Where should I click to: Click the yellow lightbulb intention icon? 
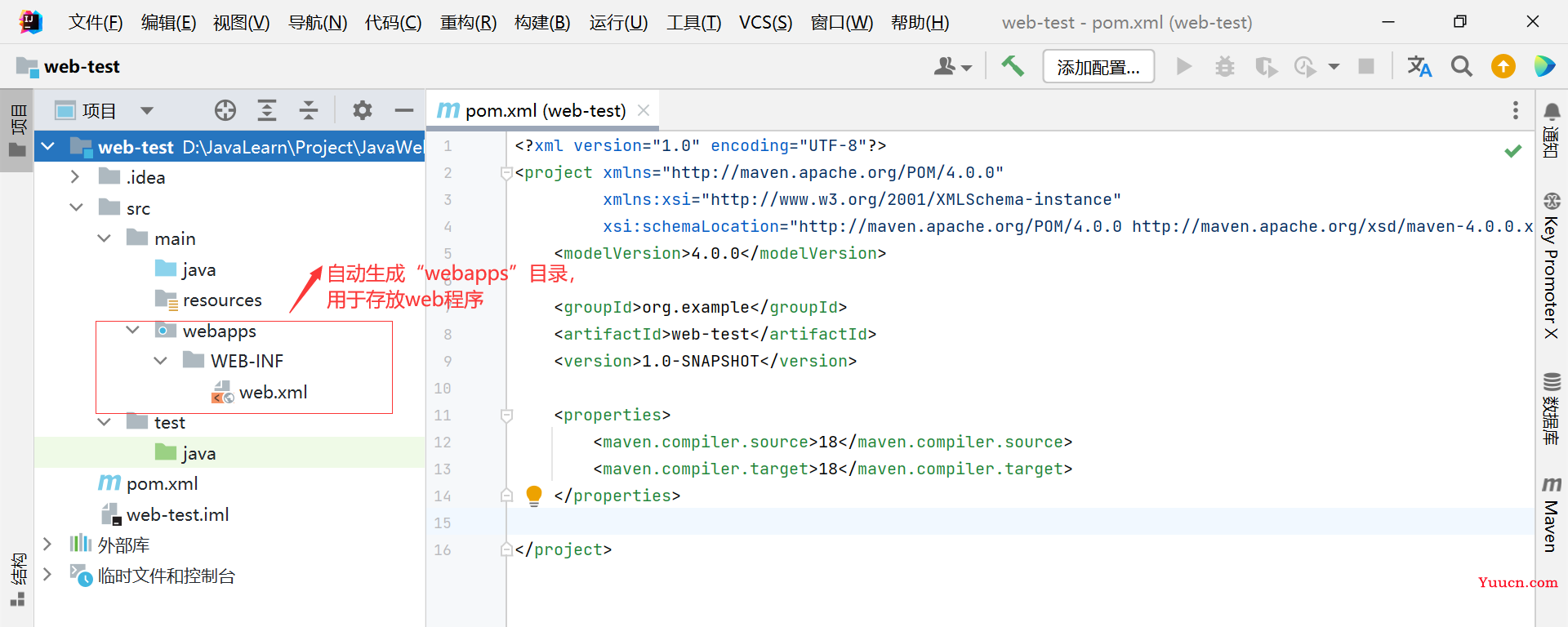[x=534, y=496]
